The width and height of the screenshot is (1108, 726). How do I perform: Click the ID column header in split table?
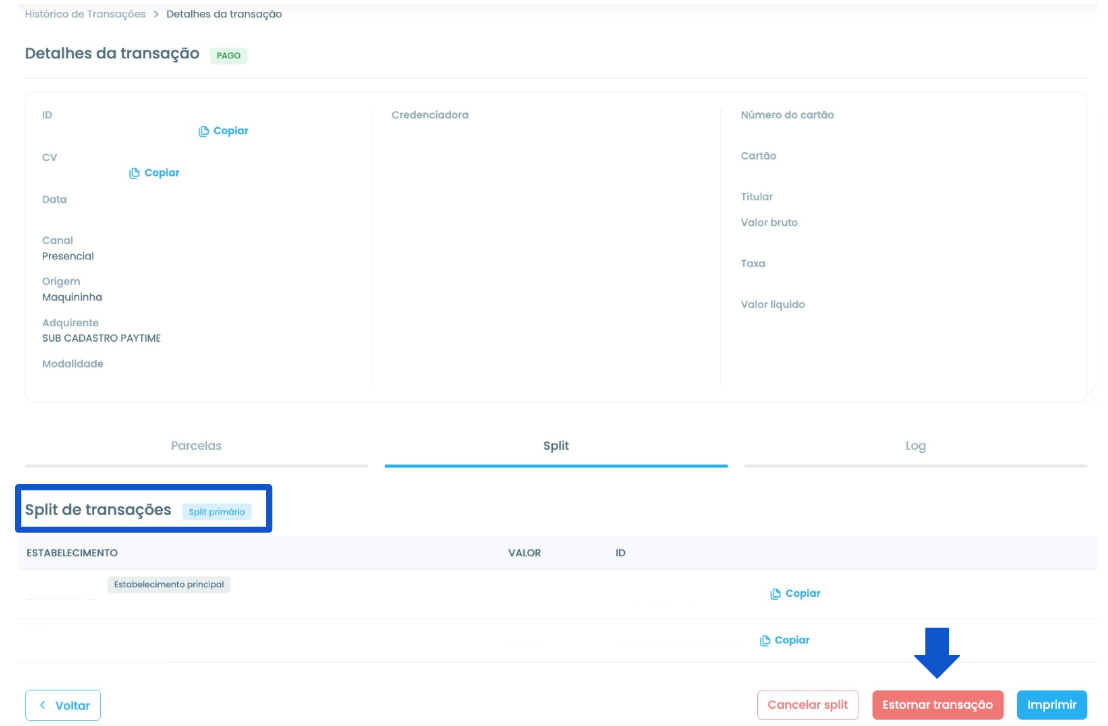pyautogui.click(x=620, y=553)
